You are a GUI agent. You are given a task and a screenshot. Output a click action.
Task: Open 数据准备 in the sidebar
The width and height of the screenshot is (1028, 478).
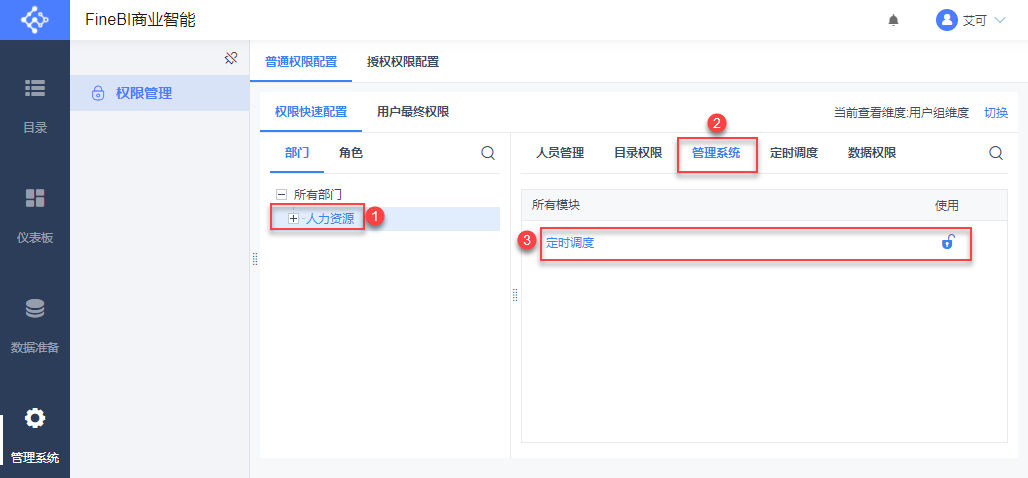[x=35, y=325]
